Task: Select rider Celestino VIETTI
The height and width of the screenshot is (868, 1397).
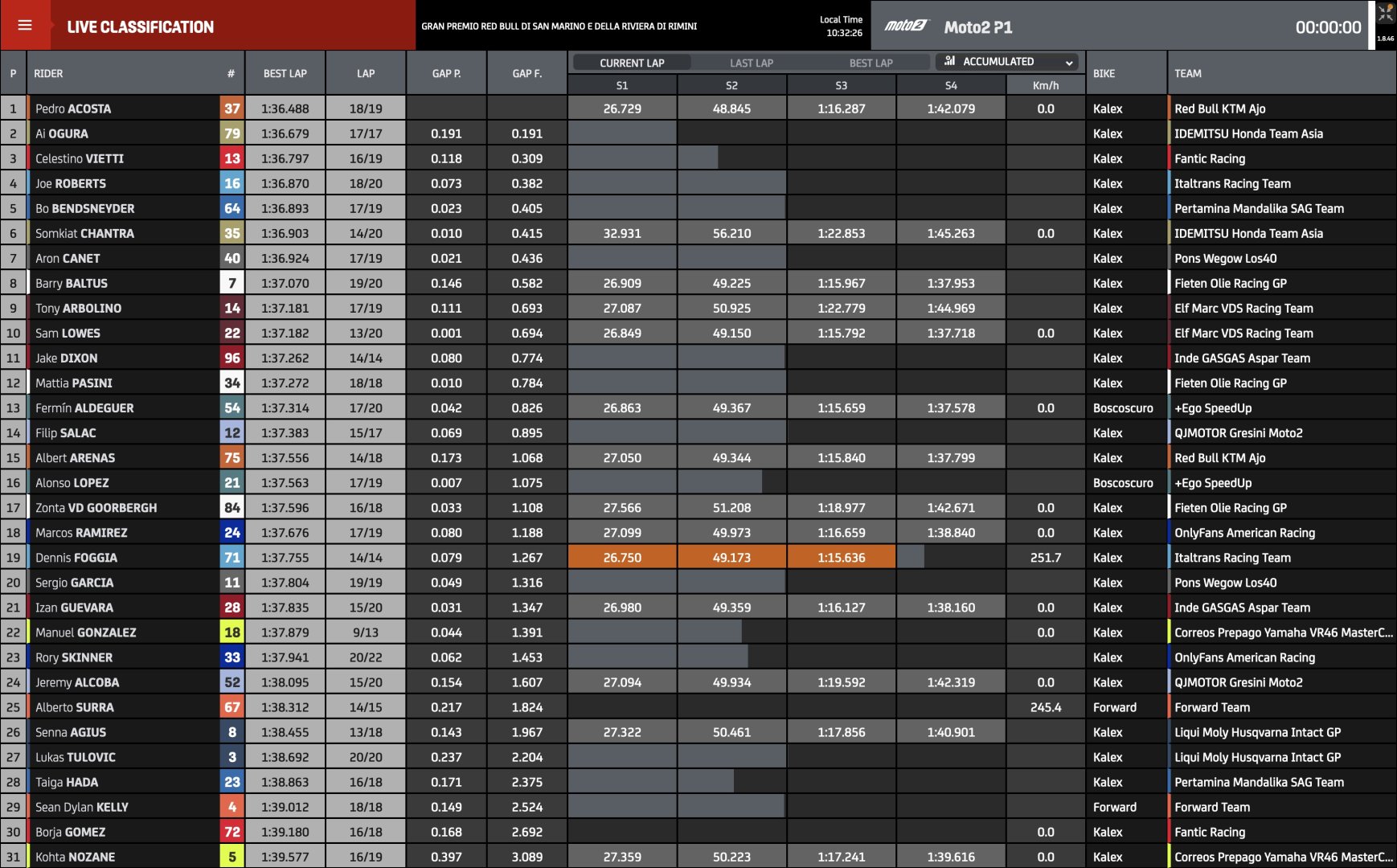Action: tap(80, 158)
